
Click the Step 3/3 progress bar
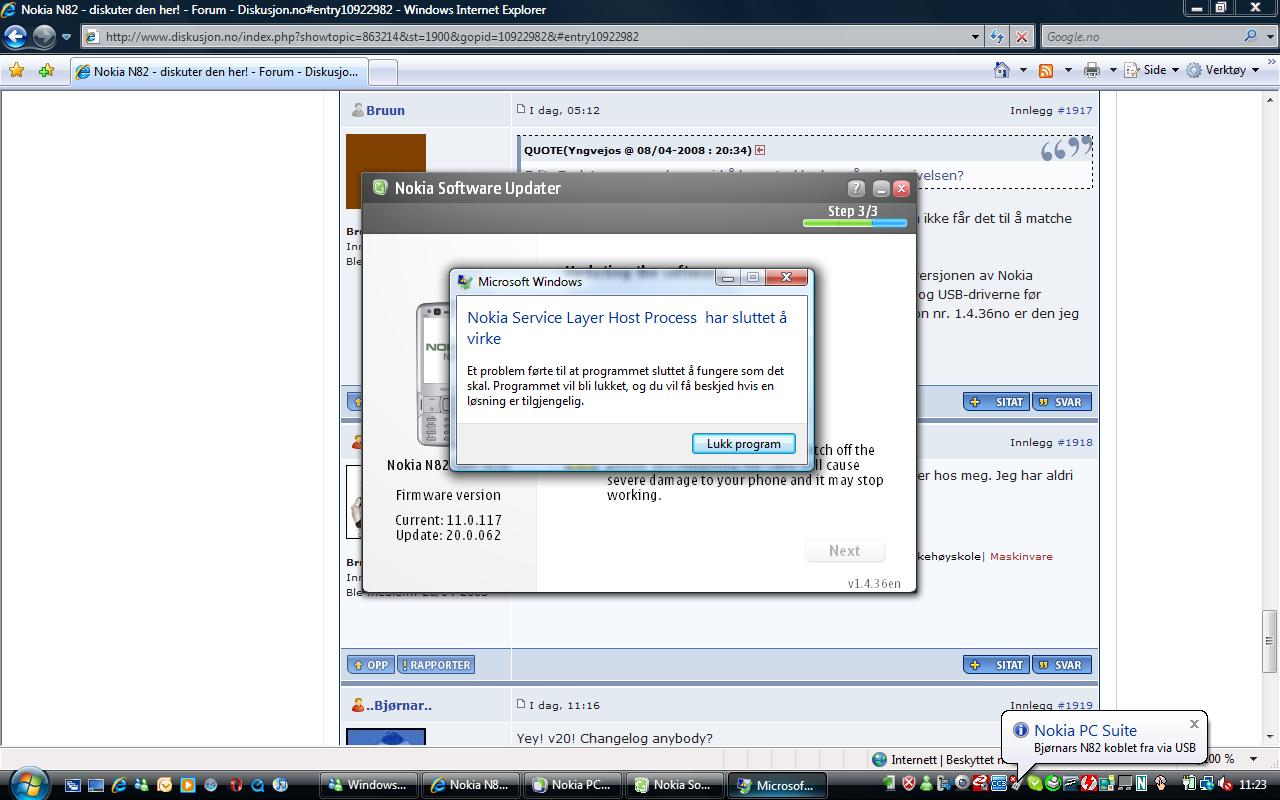tap(854, 223)
